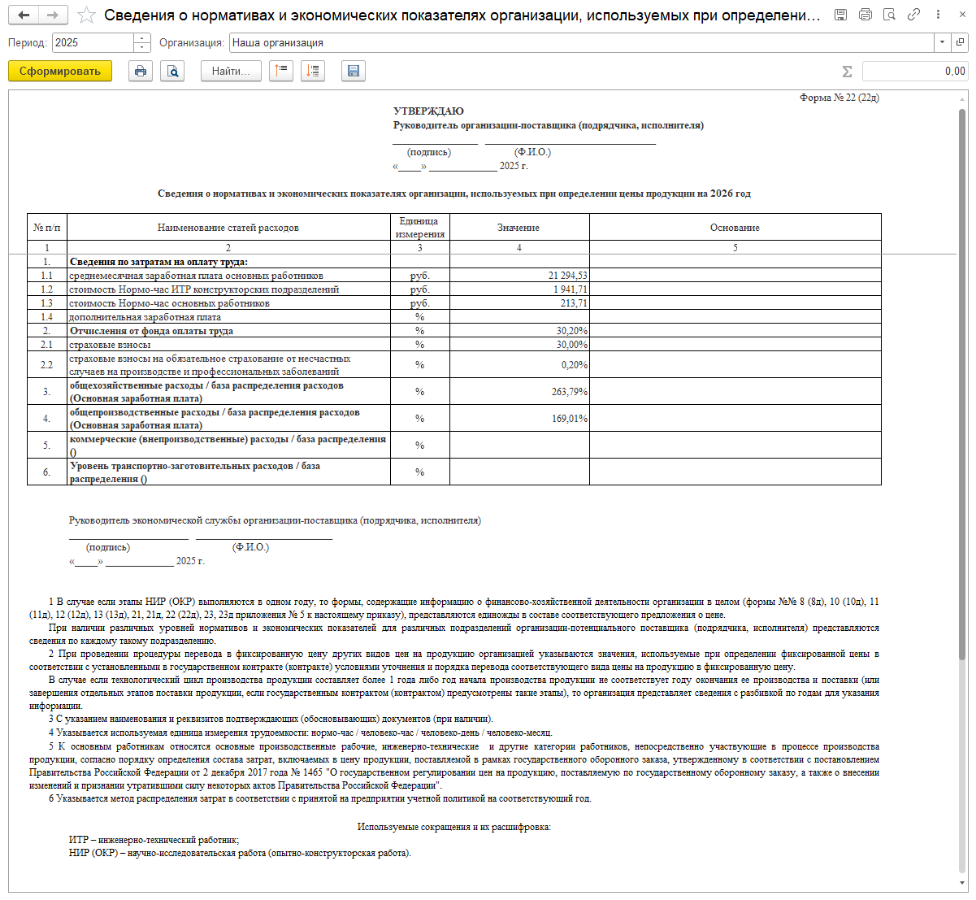Click the ИТР – инженерно-технический работник line

(x=154, y=840)
